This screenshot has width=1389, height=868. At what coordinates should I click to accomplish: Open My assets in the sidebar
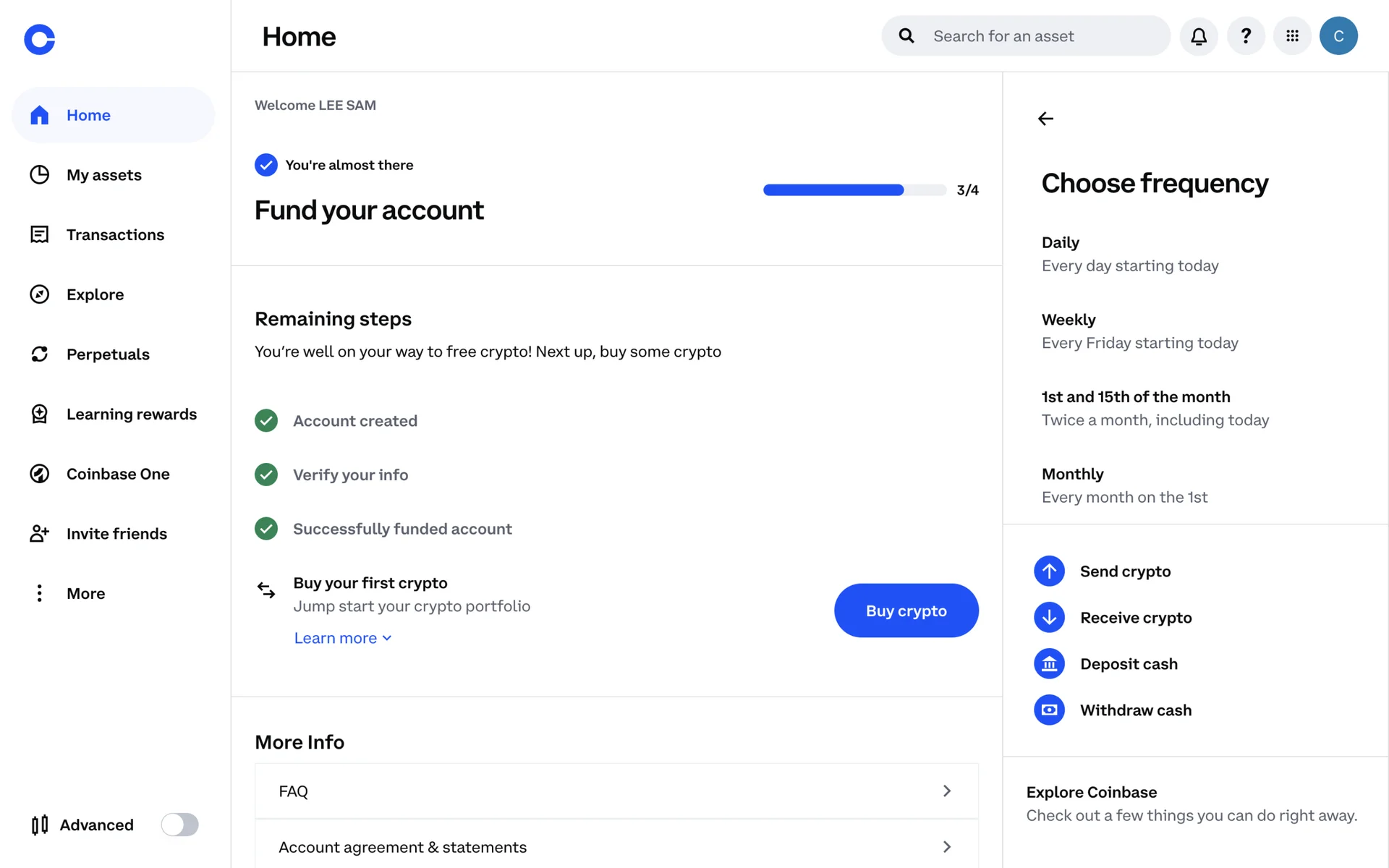pos(103,175)
